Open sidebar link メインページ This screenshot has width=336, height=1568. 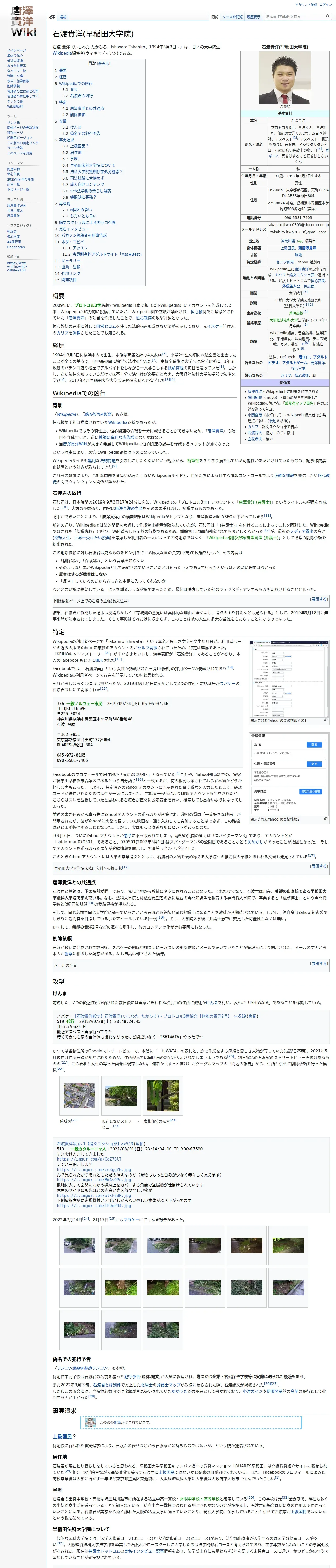tap(16, 50)
